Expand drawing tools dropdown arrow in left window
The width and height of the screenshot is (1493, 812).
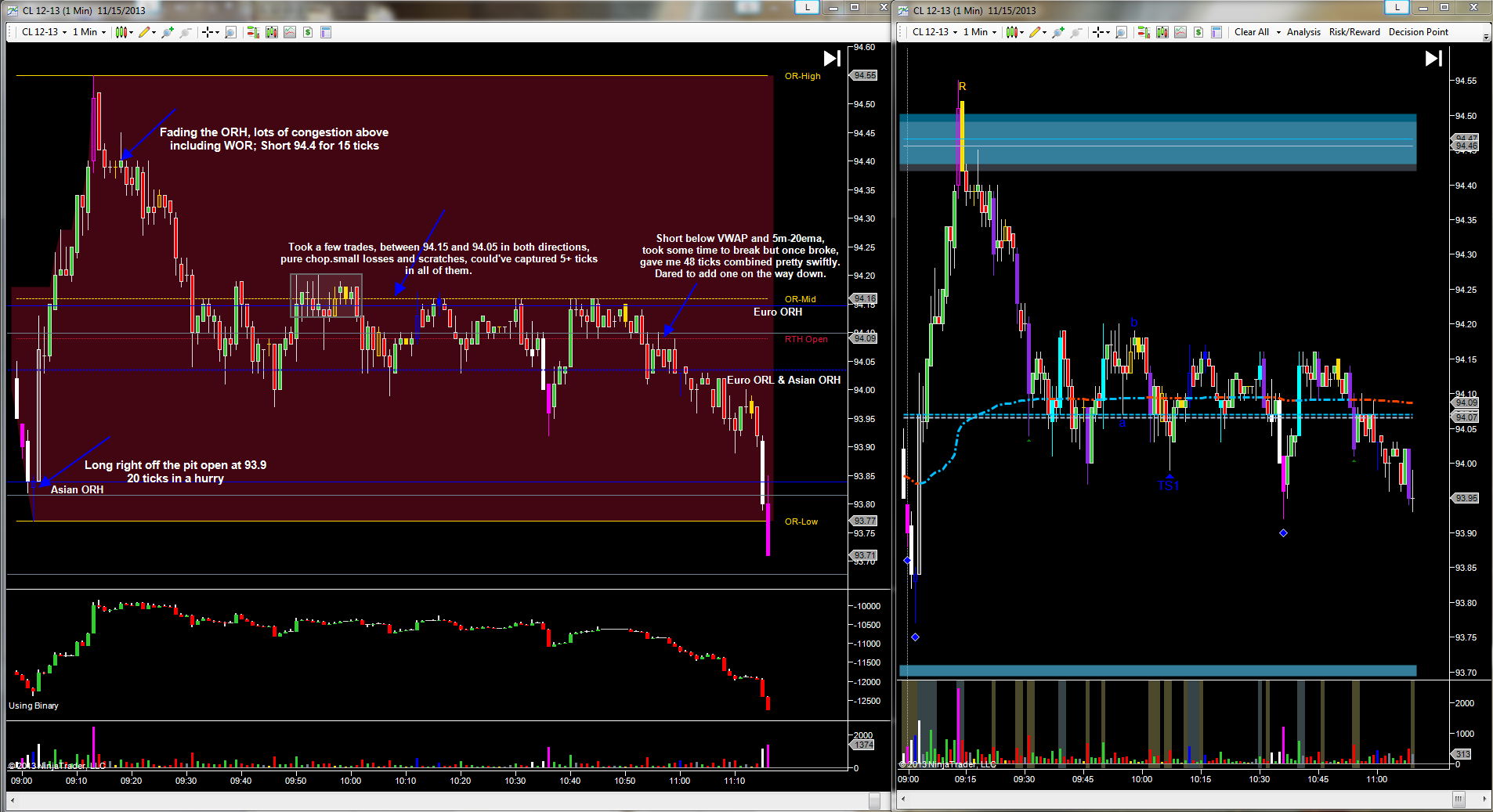[x=154, y=32]
